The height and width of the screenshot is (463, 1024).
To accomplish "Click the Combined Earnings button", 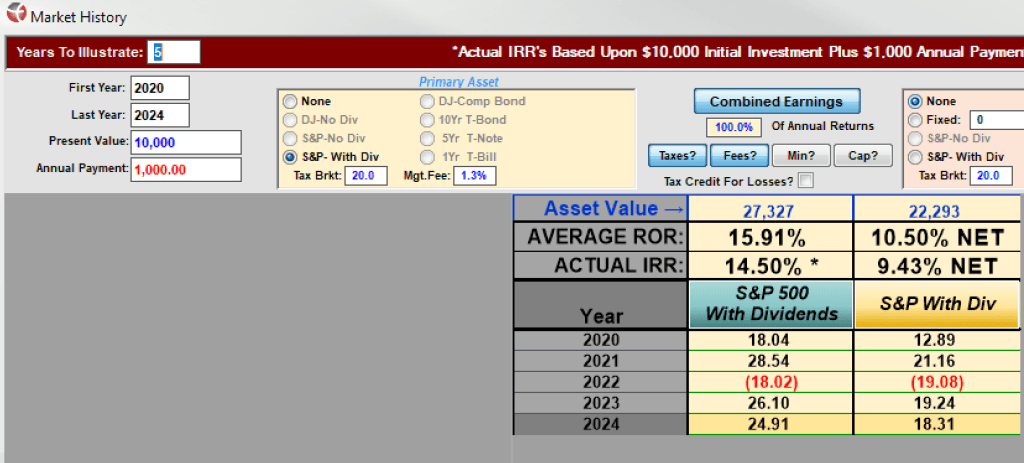I will pyautogui.click(x=776, y=102).
